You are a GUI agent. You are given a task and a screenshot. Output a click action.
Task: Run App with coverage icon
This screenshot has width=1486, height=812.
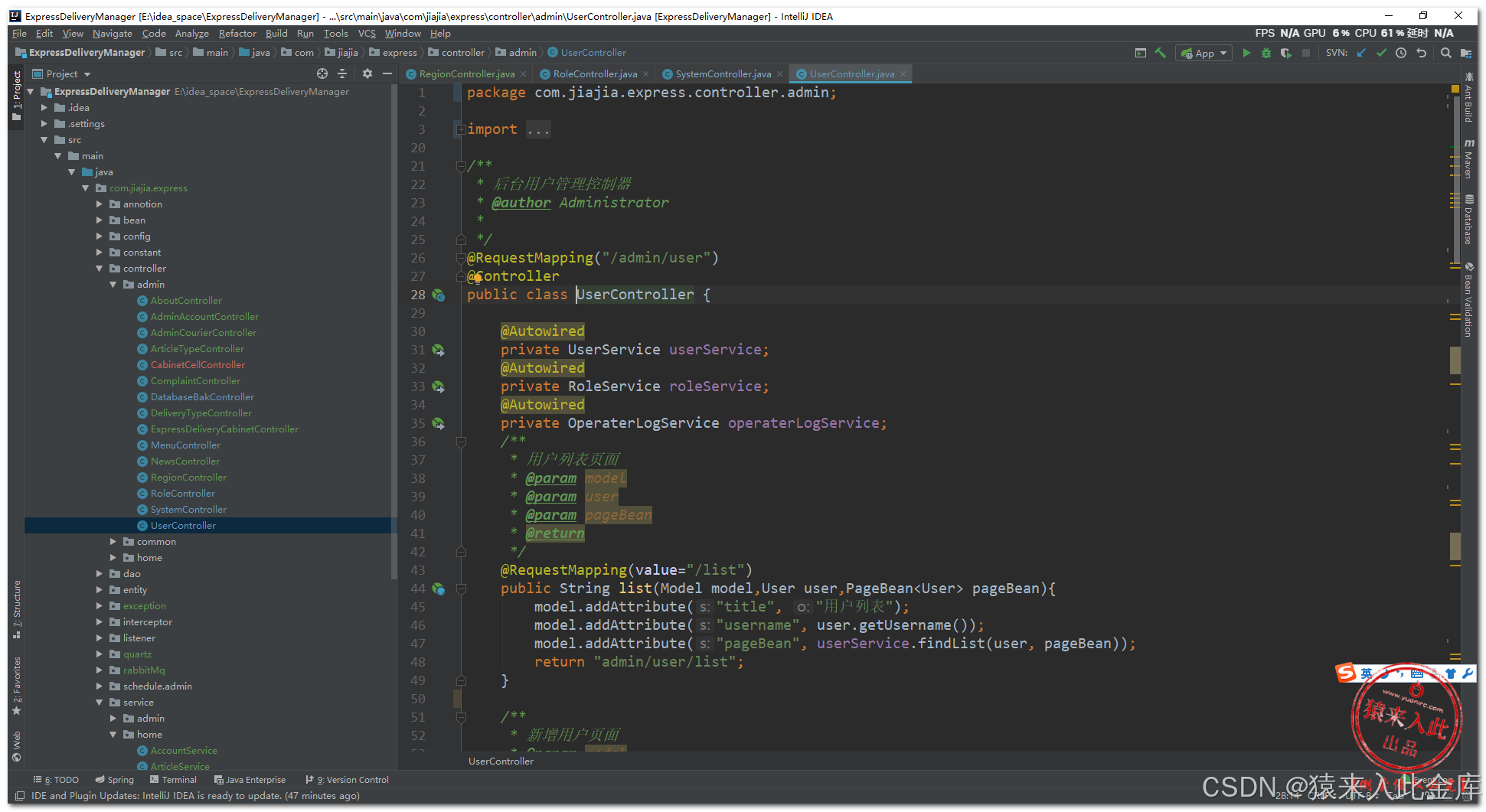pos(1286,53)
